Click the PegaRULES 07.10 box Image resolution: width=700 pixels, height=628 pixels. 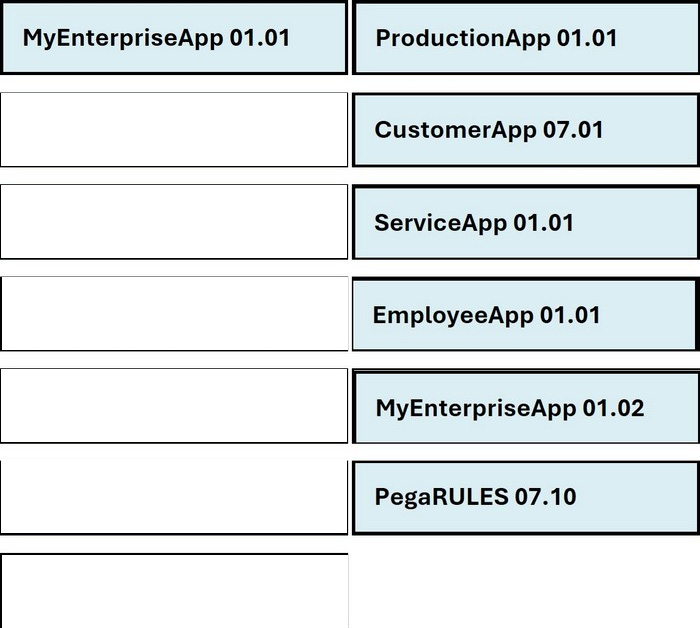coord(526,498)
